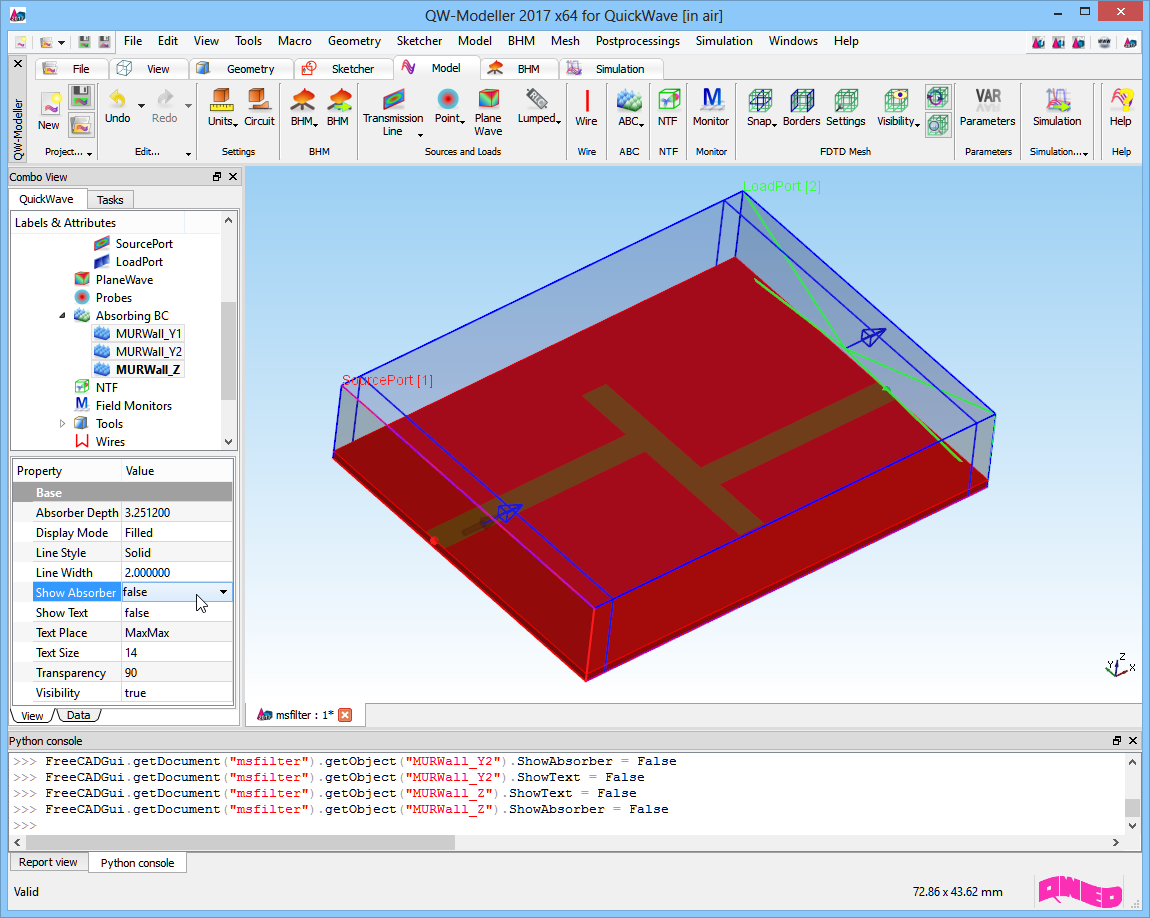Click the M icon beside Field Monitors
Screen dimensions: 1150x918
coord(82,405)
